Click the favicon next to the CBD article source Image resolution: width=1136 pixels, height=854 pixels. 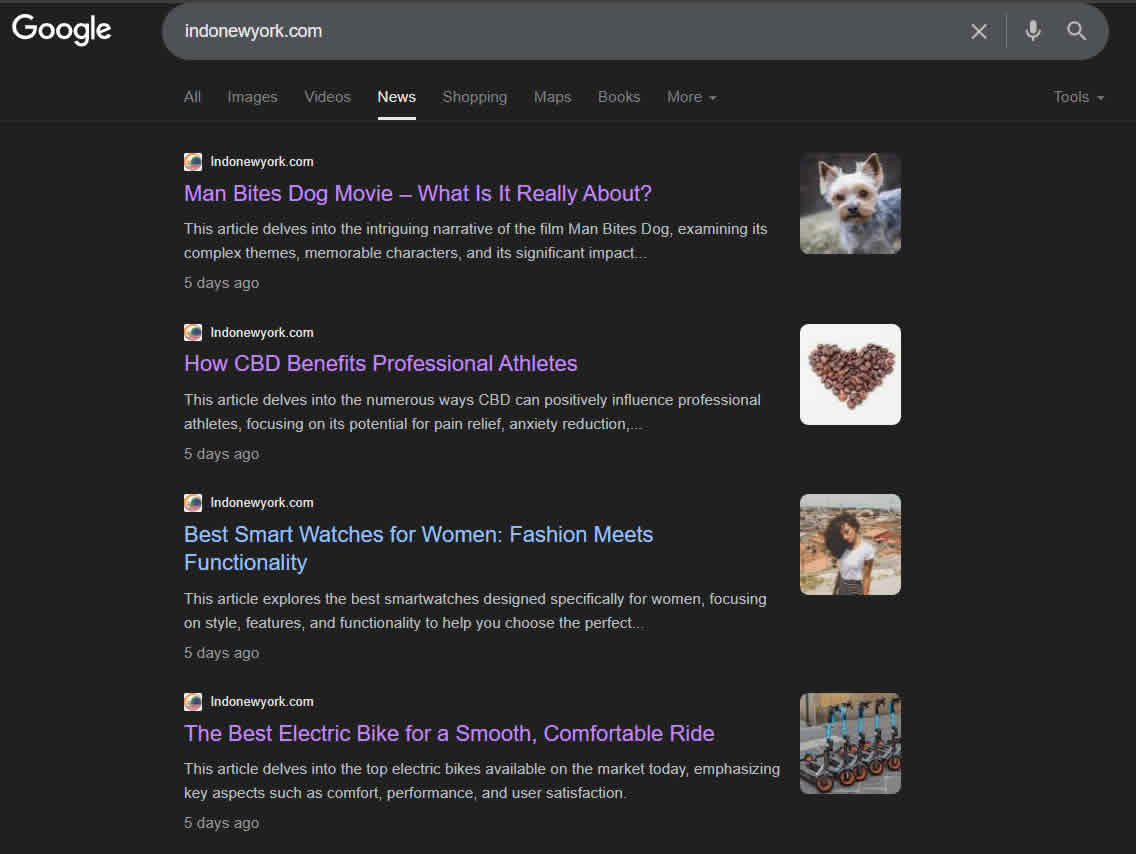click(x=192, y=332)
